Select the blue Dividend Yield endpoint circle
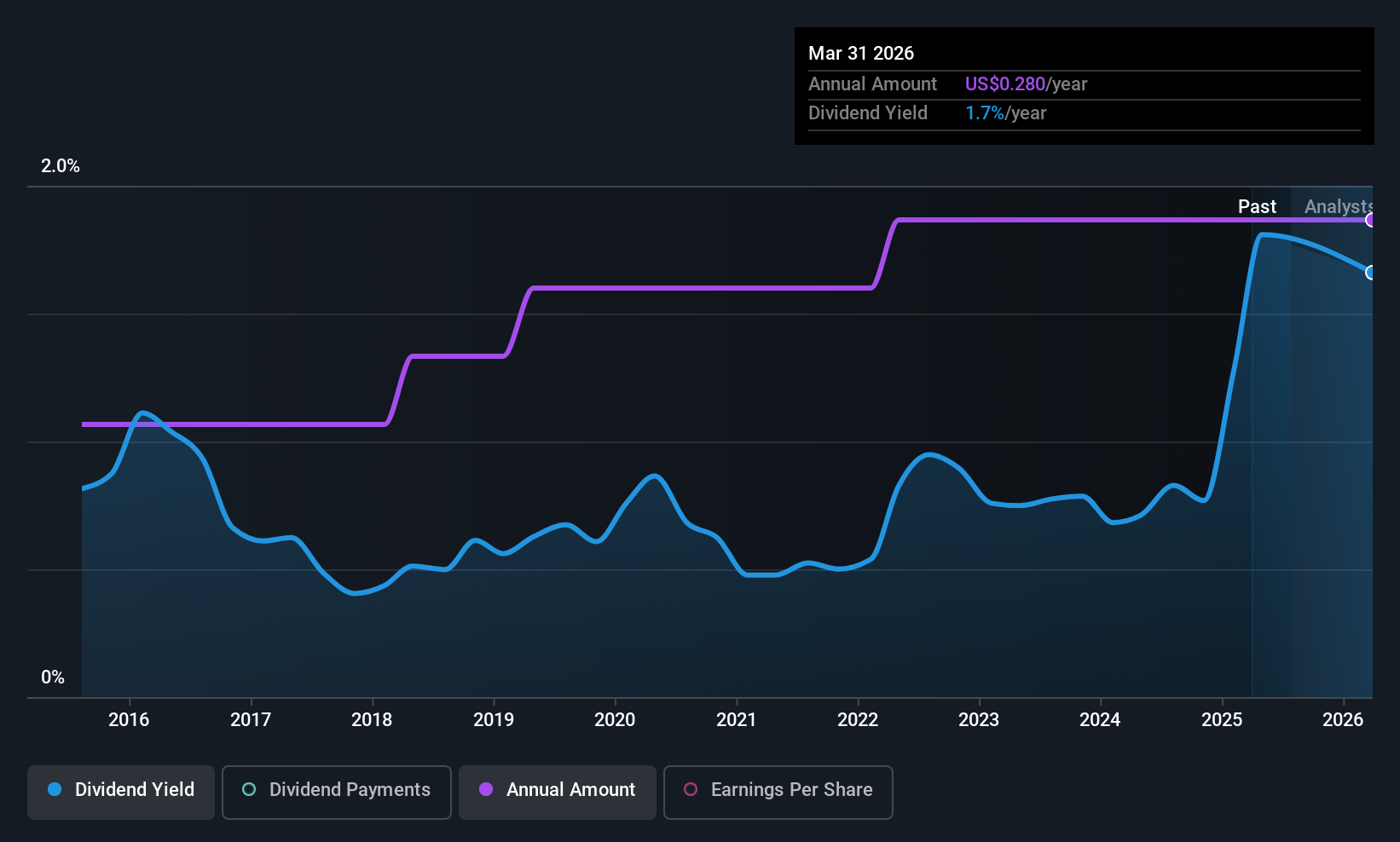Screen dimensions: 1400x842 1371,274
